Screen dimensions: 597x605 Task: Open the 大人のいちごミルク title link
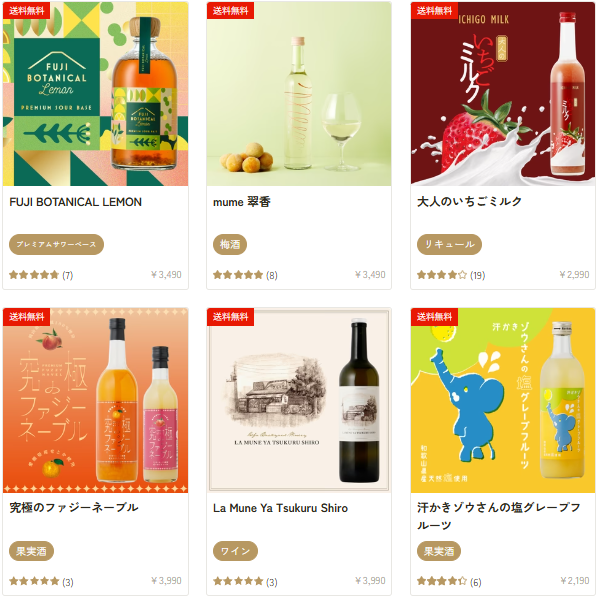[469, 201]
